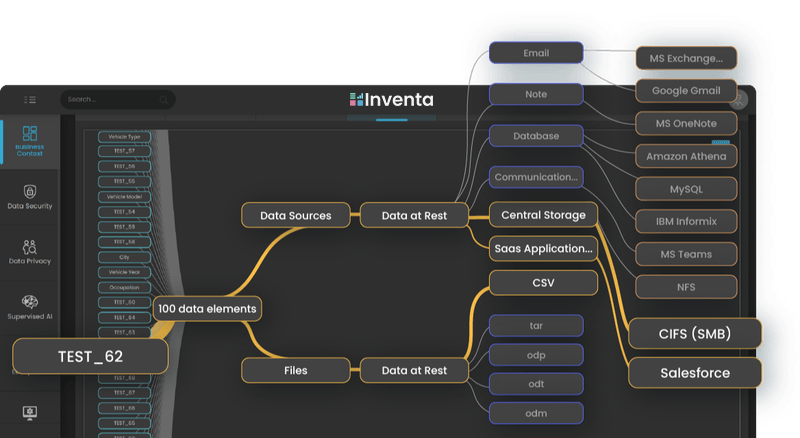
Task: Select the TEST_55 data element
Action: coord(124,181)
